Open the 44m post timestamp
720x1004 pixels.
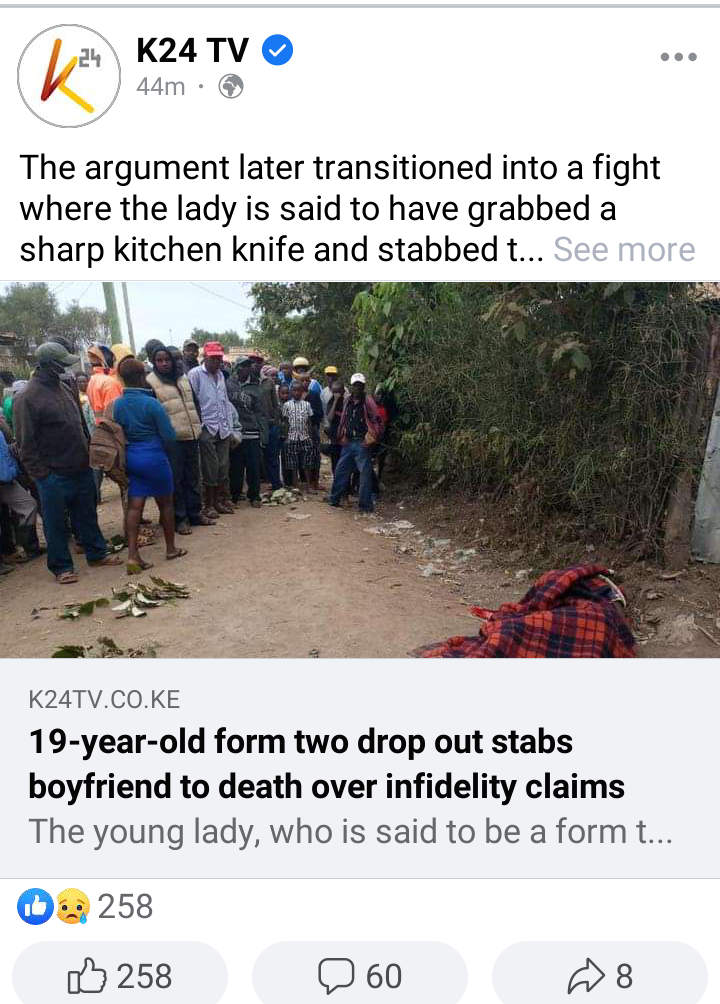tap(160, 86)
